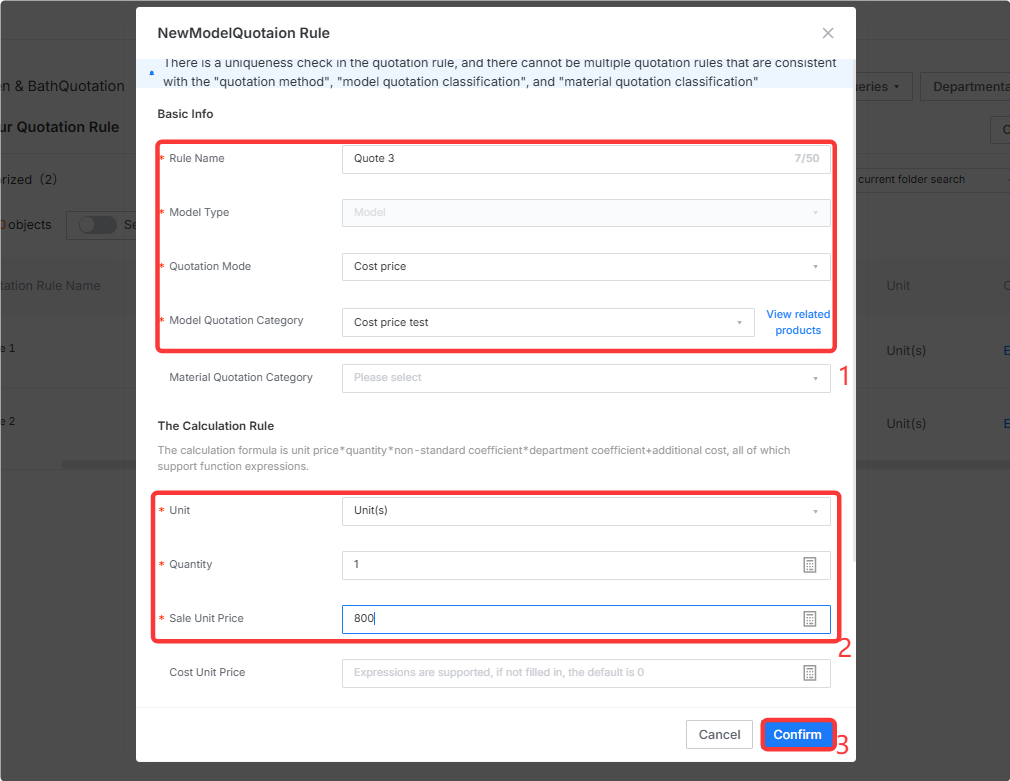The width and height of the screenshot is (1010, 781).
Task: Focus the Rule Name field showing Quote 3
Action: [586, 159]
